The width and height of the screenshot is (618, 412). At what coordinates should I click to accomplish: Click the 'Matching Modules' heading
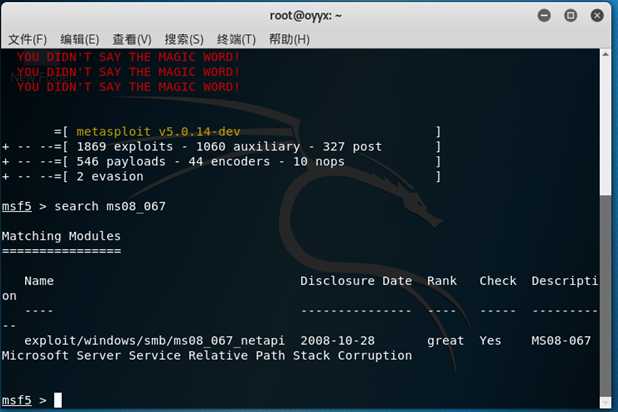tap(61, 236)
